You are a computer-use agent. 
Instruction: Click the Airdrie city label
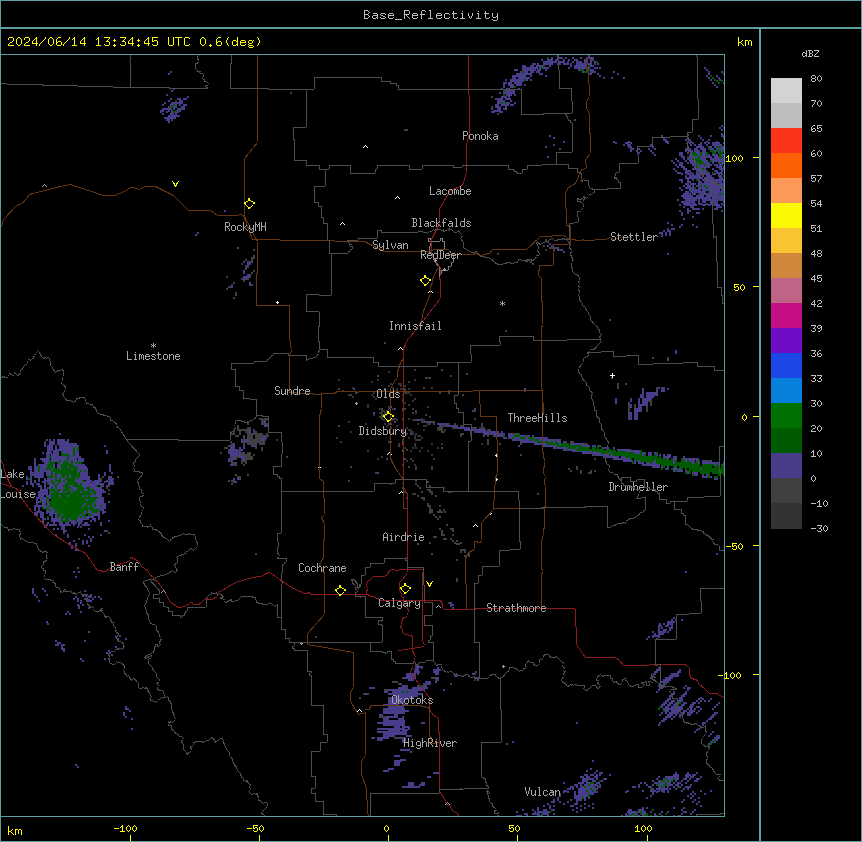click(x=404, y=537)
